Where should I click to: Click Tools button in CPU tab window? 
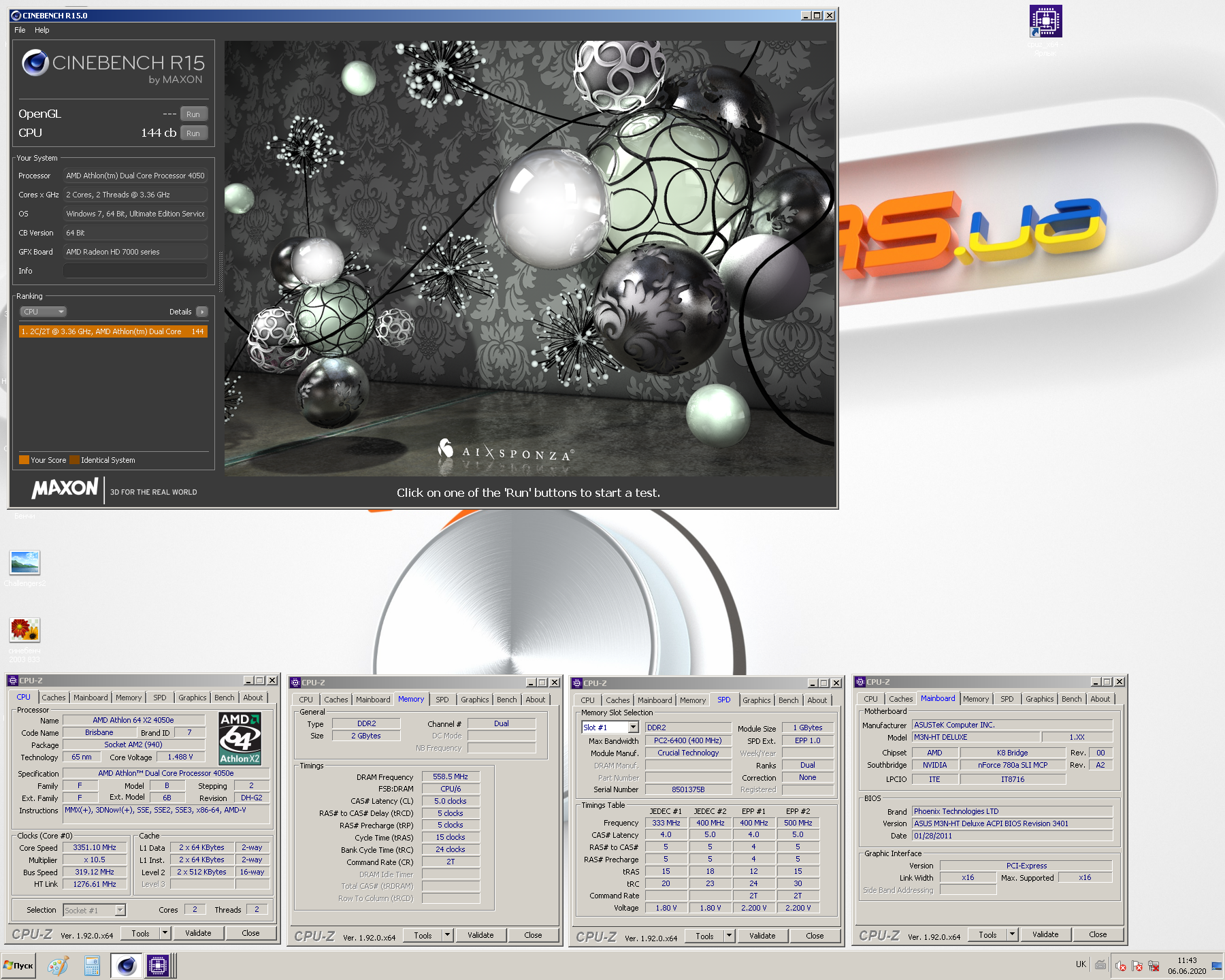tap(141, 933)
